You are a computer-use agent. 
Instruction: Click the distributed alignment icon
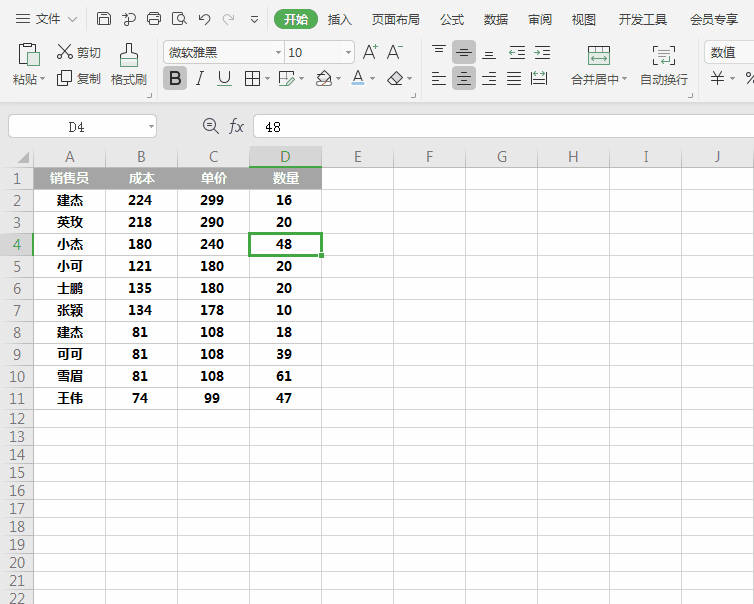click(x=539, y=78)
